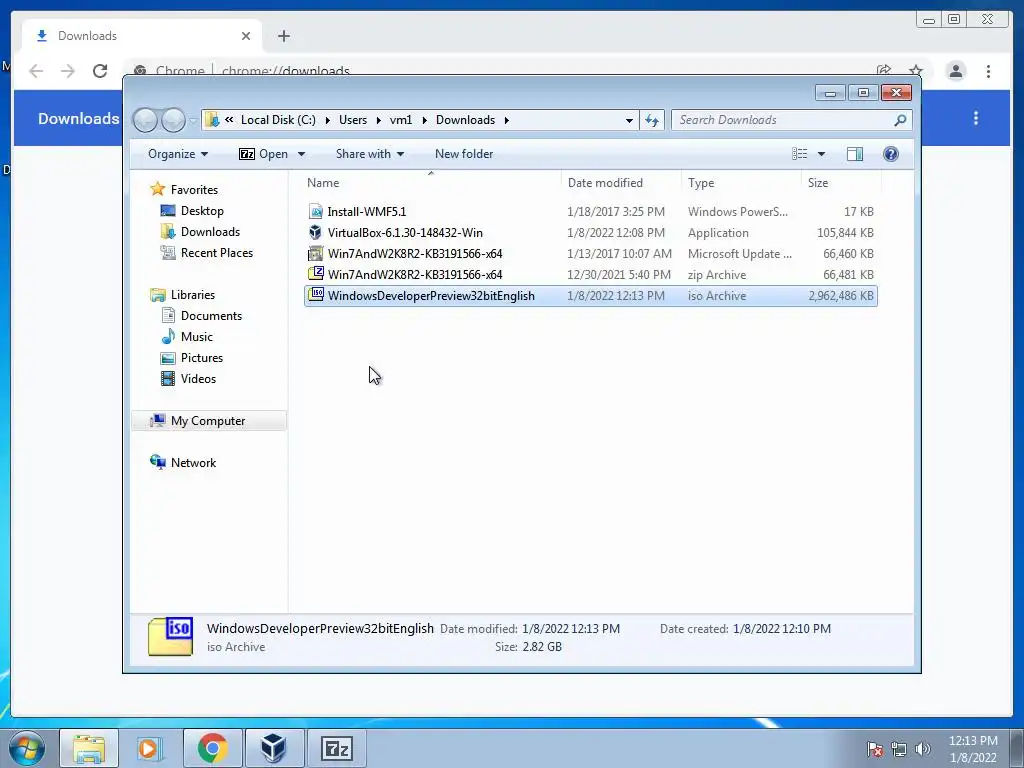Click the Microsoft Update package file icon
This screenshot has width=1024, height=768.
click(x=315, y=253)
